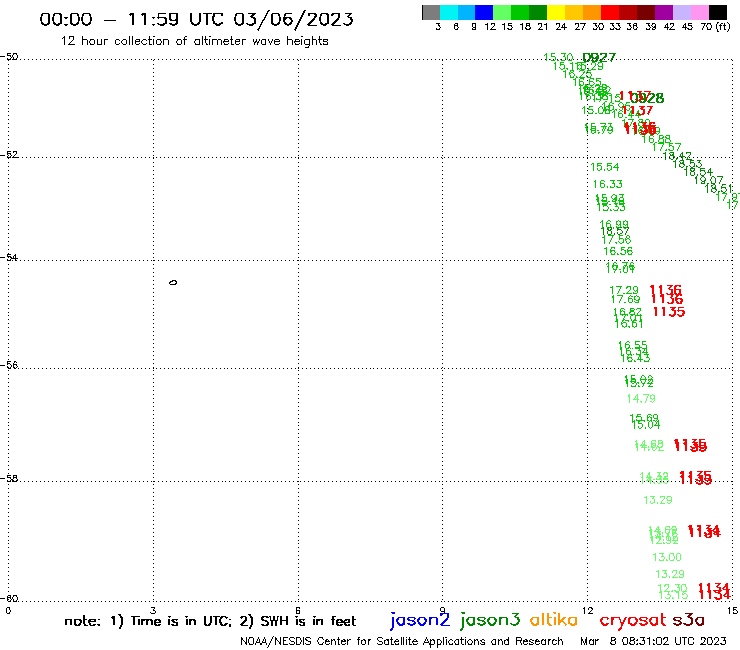Click the 'jason3' satellite label
This screenshot has width=740, height=650.
coord(490,620)
